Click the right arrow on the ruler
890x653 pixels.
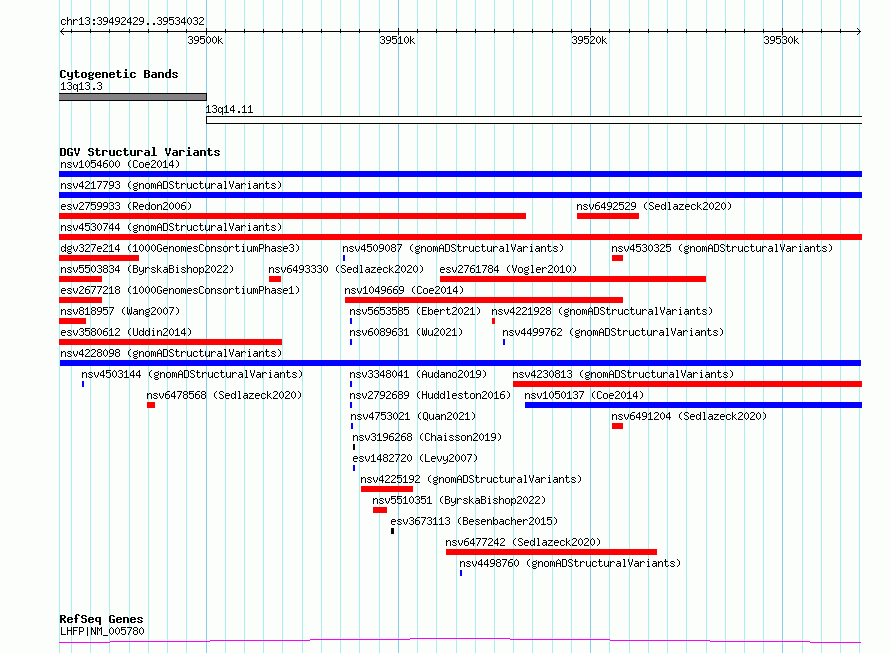point(859,31)
